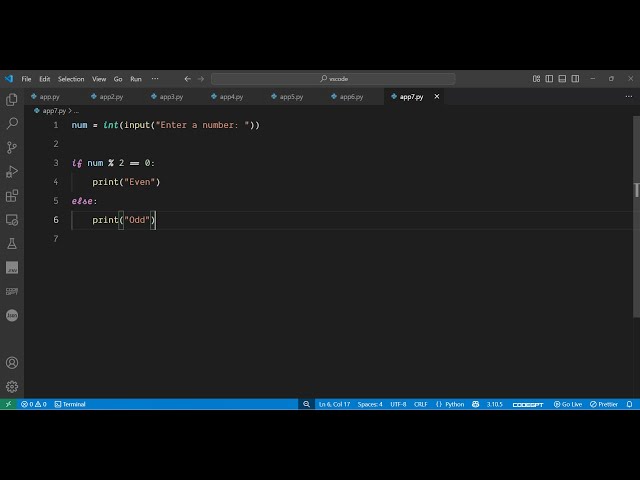The image size is (640, 480).
Task: Open Customize Layout icon
Action: pos(536,79)
